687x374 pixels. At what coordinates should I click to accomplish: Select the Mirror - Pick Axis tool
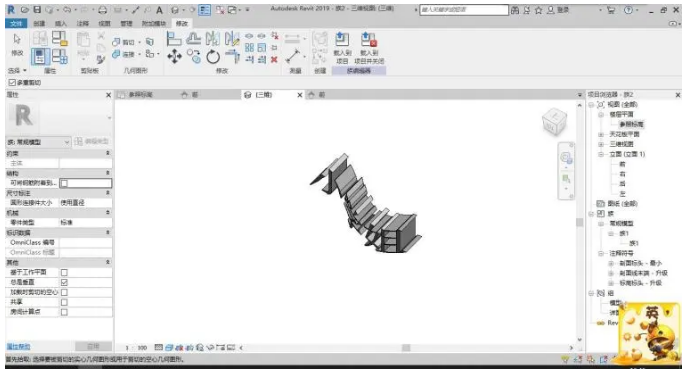pos(213,39)
